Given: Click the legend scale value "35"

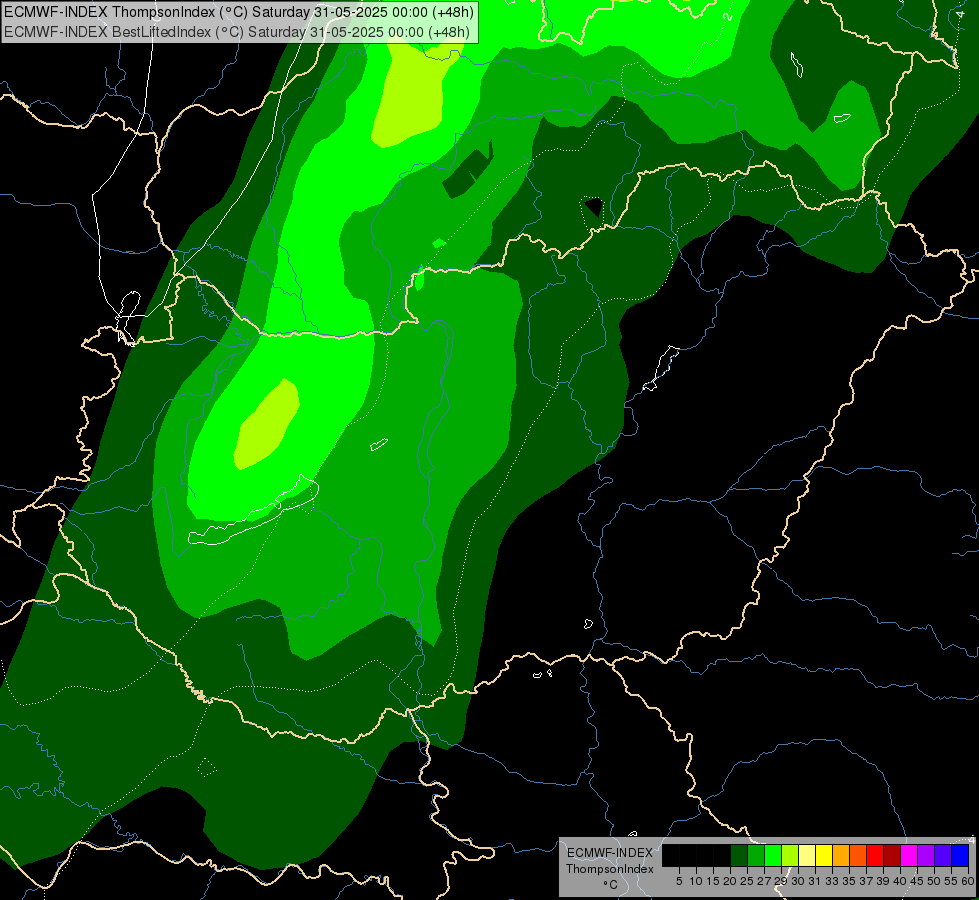Looking at the screenshot, I should (x=849, y=881).
